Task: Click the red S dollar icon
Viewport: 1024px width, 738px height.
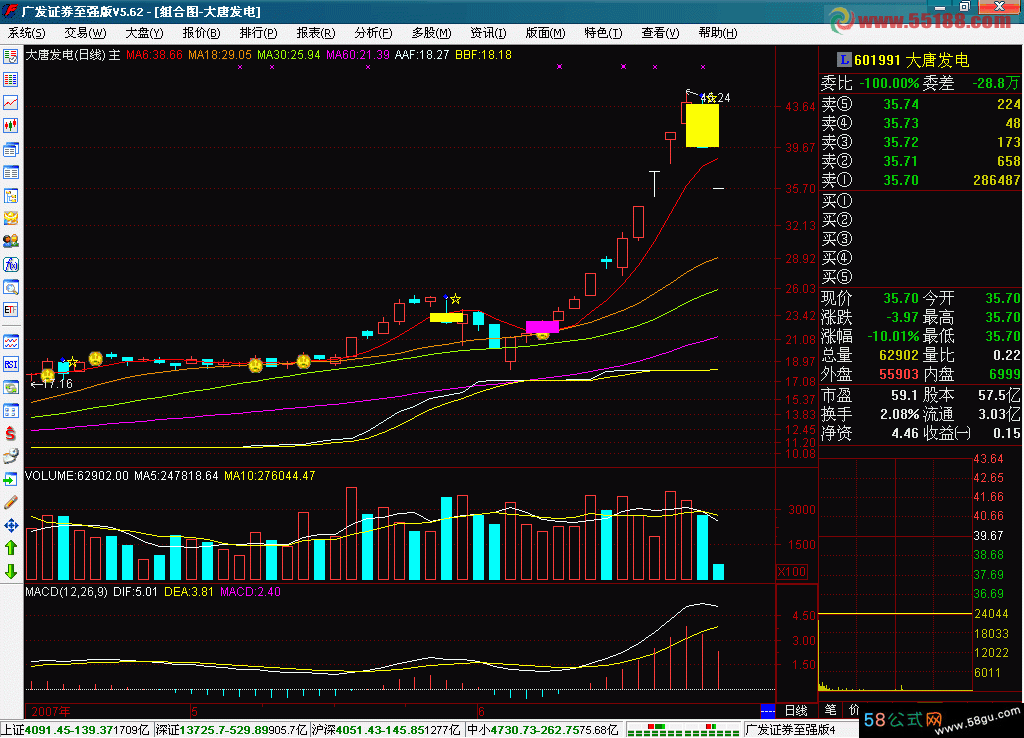Action: [10, 433]
